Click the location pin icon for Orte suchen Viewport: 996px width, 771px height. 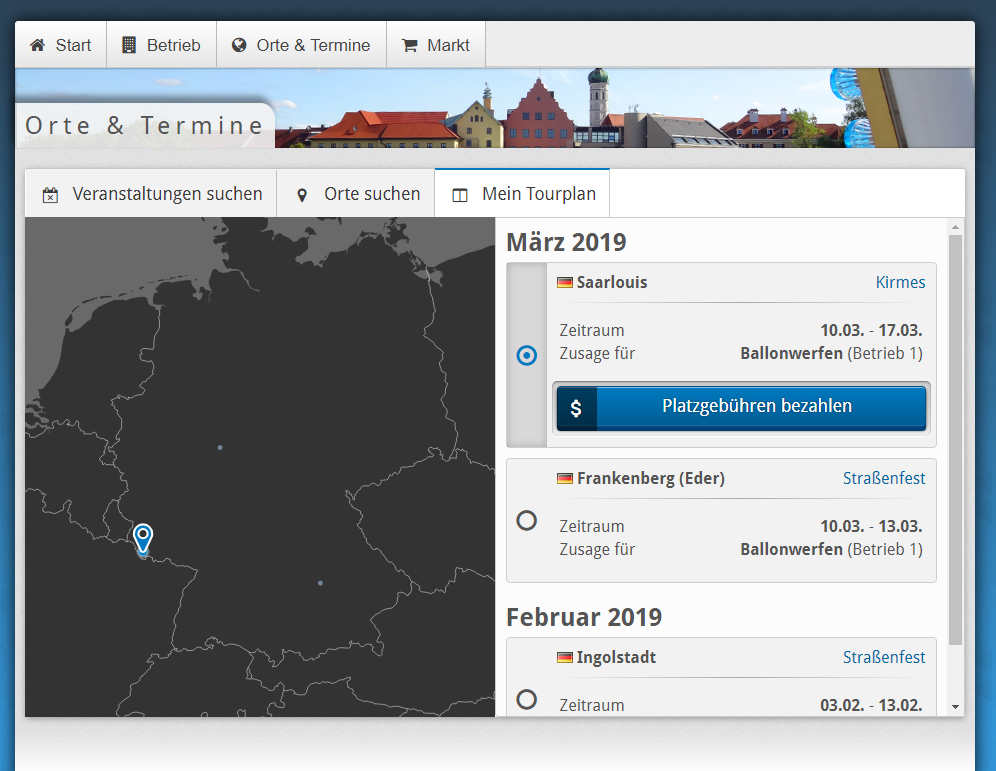pos(302,195)
